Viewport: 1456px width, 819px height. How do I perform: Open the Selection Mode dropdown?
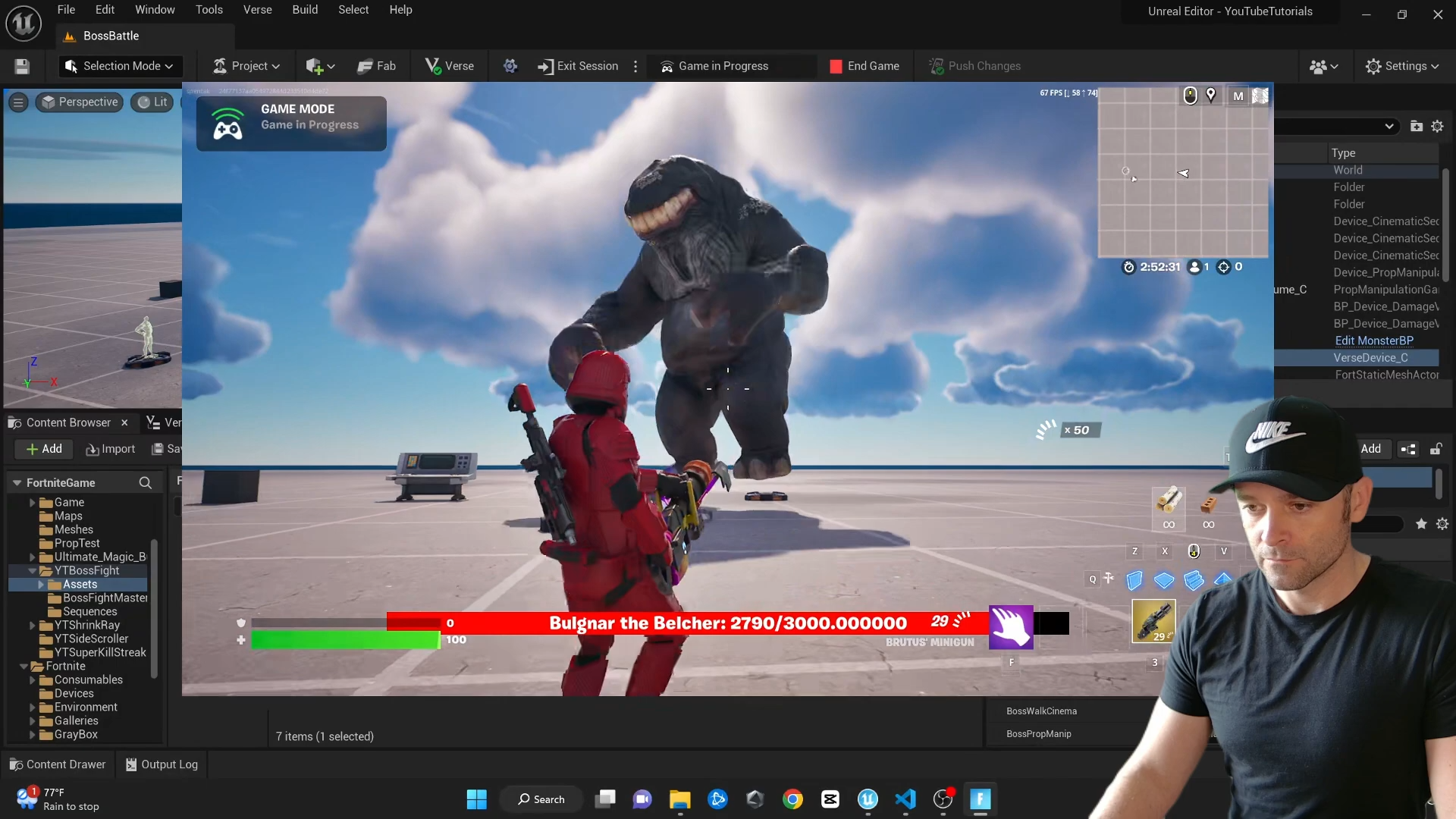pyautogui.click(x=120, y=67)
